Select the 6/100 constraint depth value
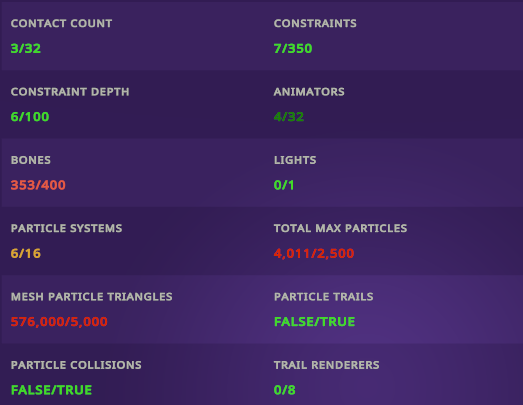 (30, 117)
